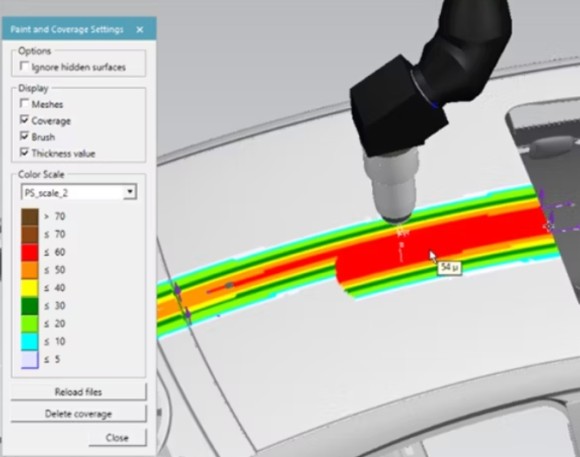Click the '> 70' scale label
This screenshot has height=457, width=580.
tap(55, 216)
